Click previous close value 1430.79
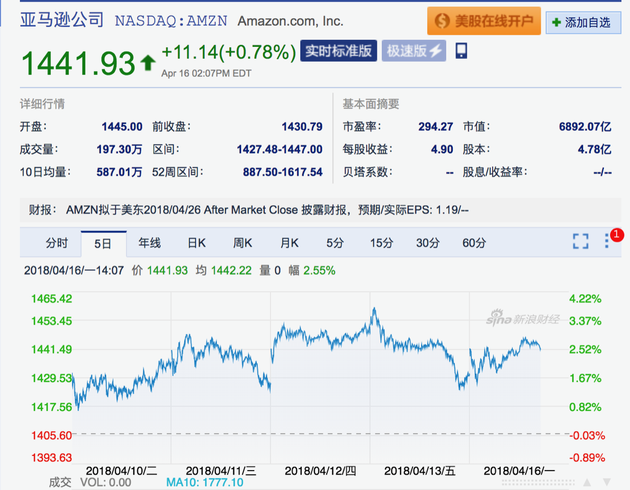630x490 pixels. coord(302,127)
